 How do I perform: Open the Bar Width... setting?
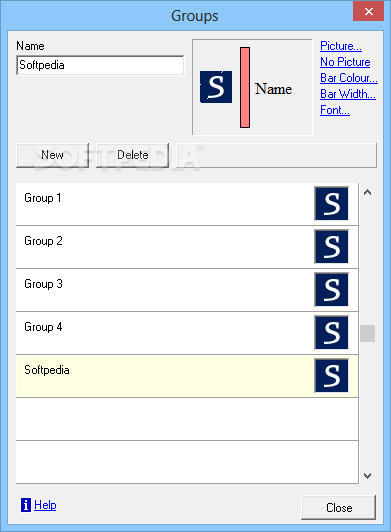348,94
